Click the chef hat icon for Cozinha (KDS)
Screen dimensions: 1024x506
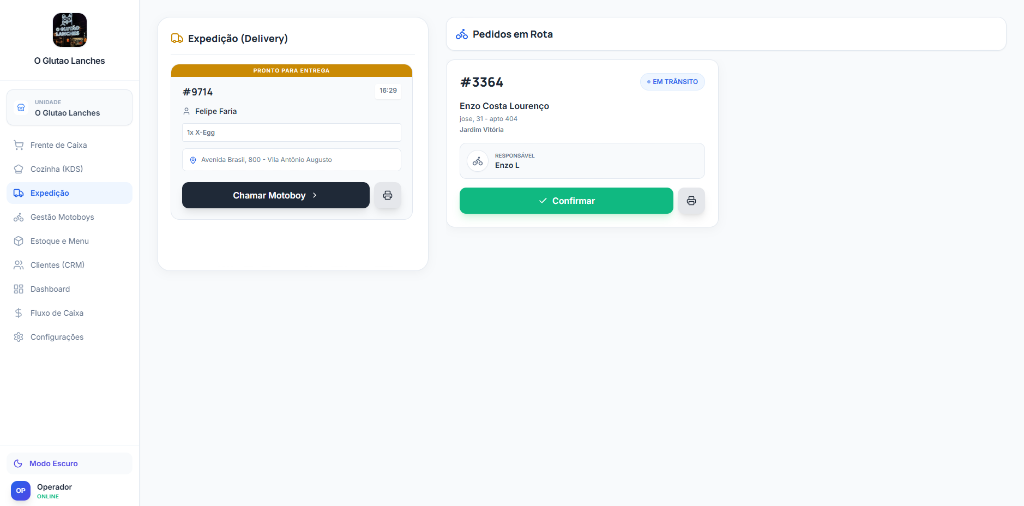click(x=19, y=169)
